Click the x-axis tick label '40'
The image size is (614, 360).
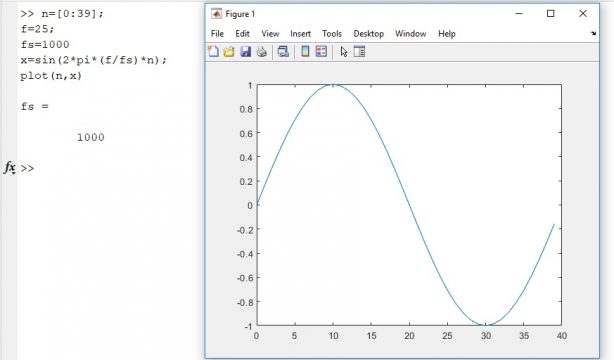click(x=562, y=336)
